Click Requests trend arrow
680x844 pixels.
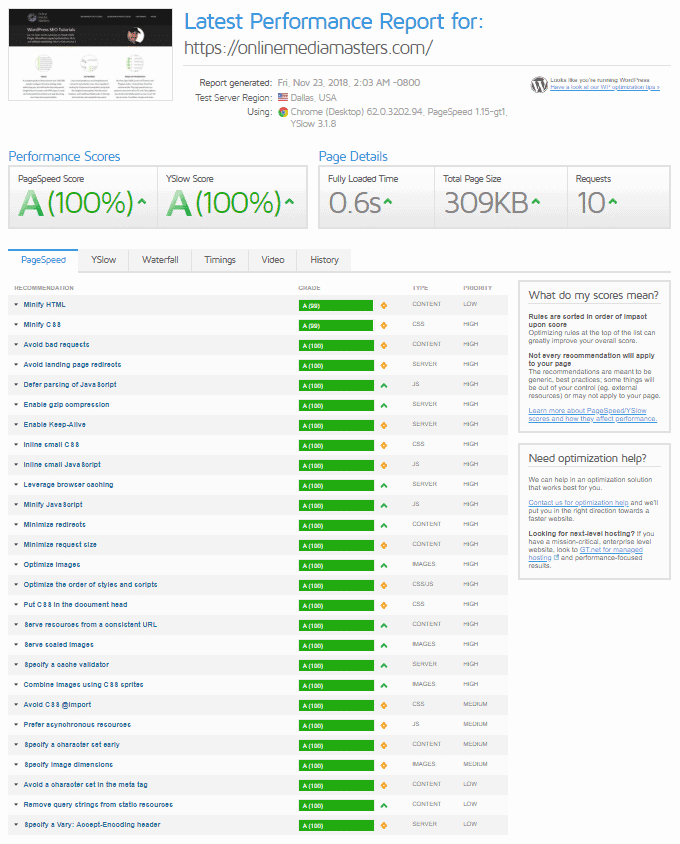613,202
